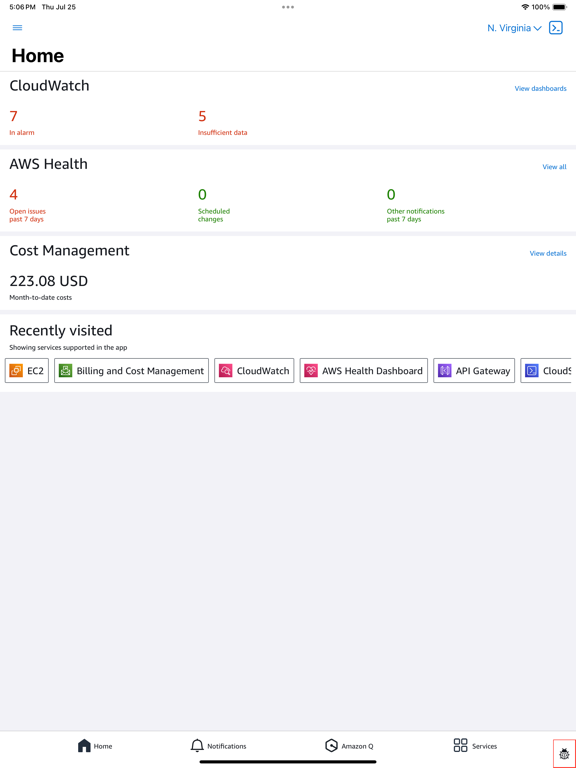
Task: Open Cost Management View details link
Action: (x=548, y=253)
